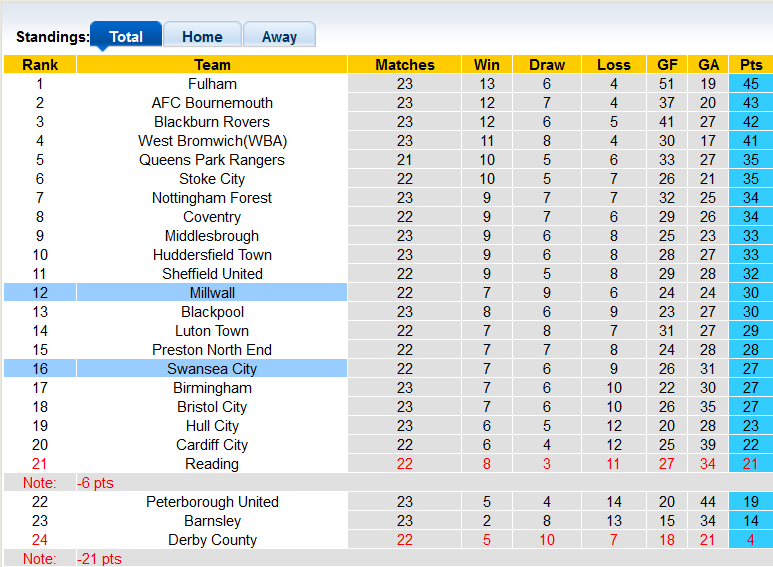Click the Rank column header
This screenshot has height=567, width=773.
pos(40,65)
